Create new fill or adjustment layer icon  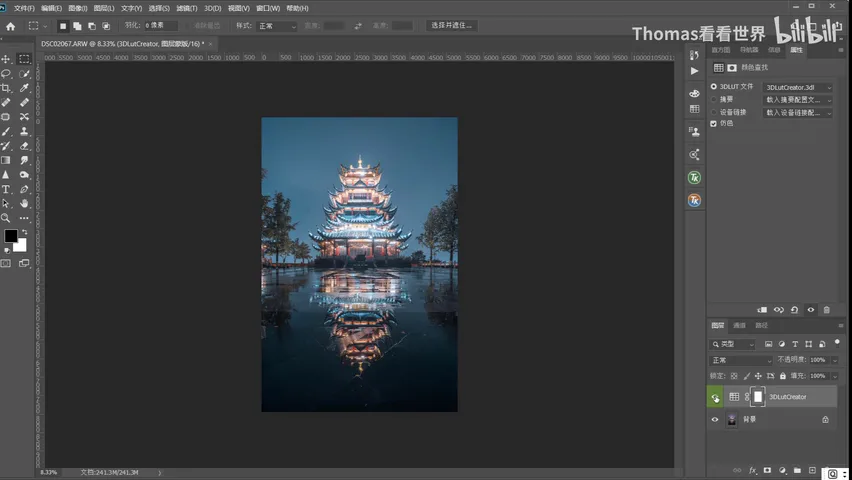pyautogui.click(x=782, y=471)
